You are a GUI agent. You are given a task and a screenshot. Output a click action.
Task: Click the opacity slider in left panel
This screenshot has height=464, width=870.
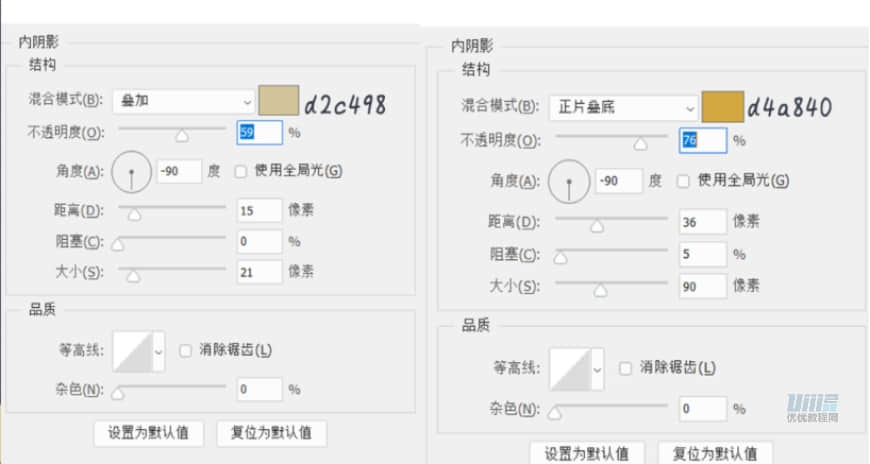point(172,132)
